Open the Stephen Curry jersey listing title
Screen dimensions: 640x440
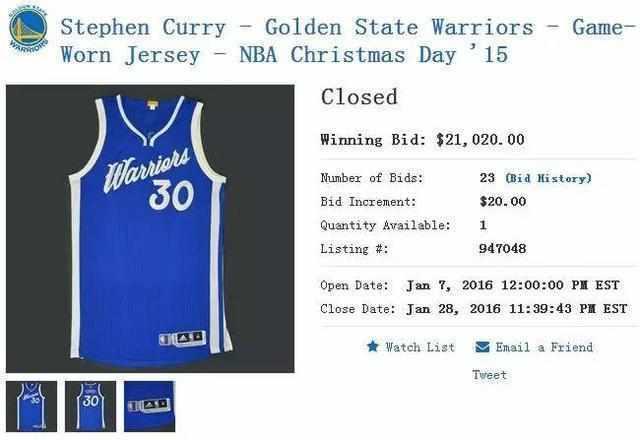tap(347, 41)
